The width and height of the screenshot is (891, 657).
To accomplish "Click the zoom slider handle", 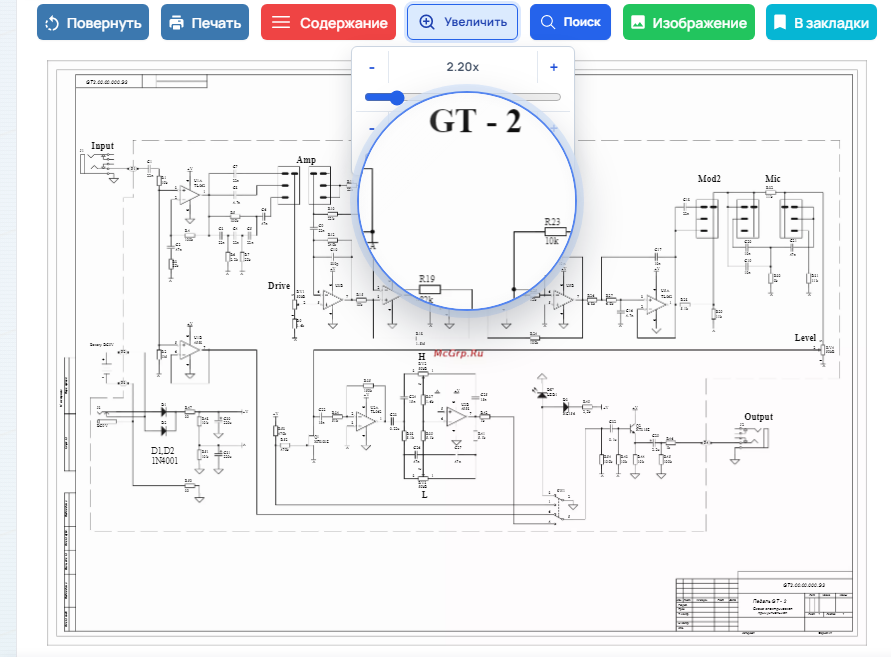I will [x=397, y=98].
